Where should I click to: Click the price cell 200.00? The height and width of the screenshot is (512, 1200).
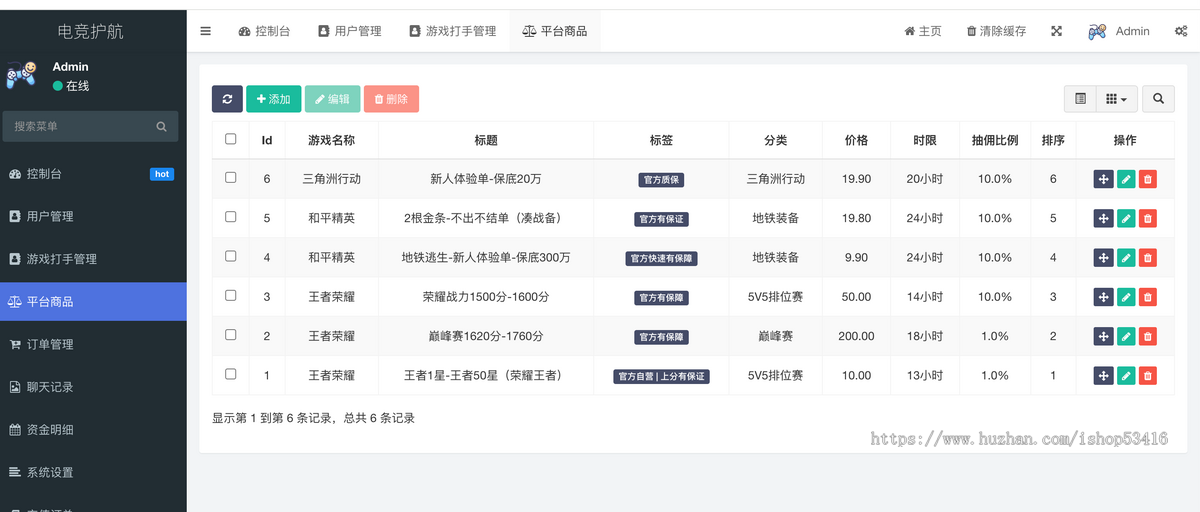856,336
